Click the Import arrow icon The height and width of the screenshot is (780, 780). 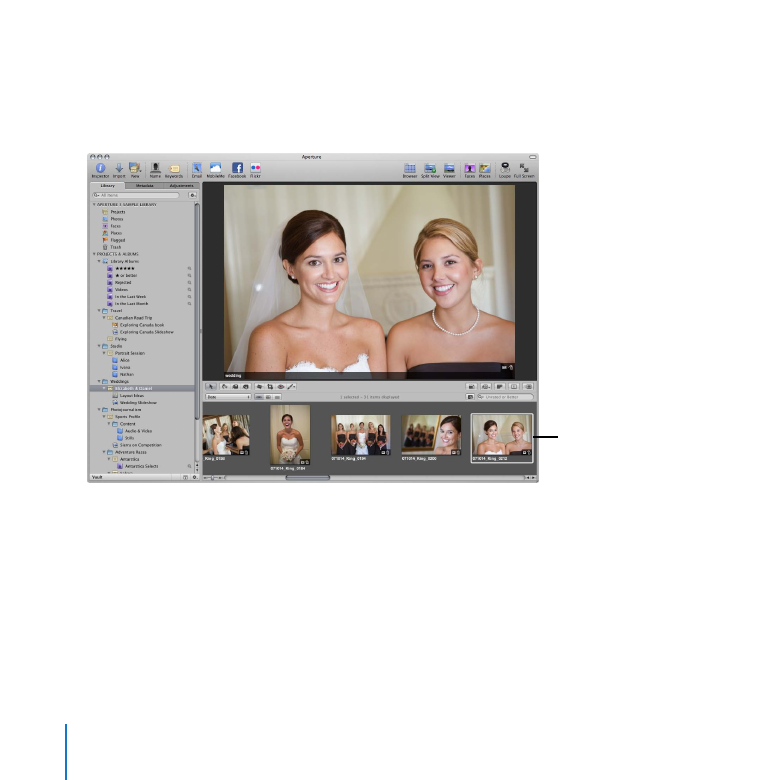[119, 170]
